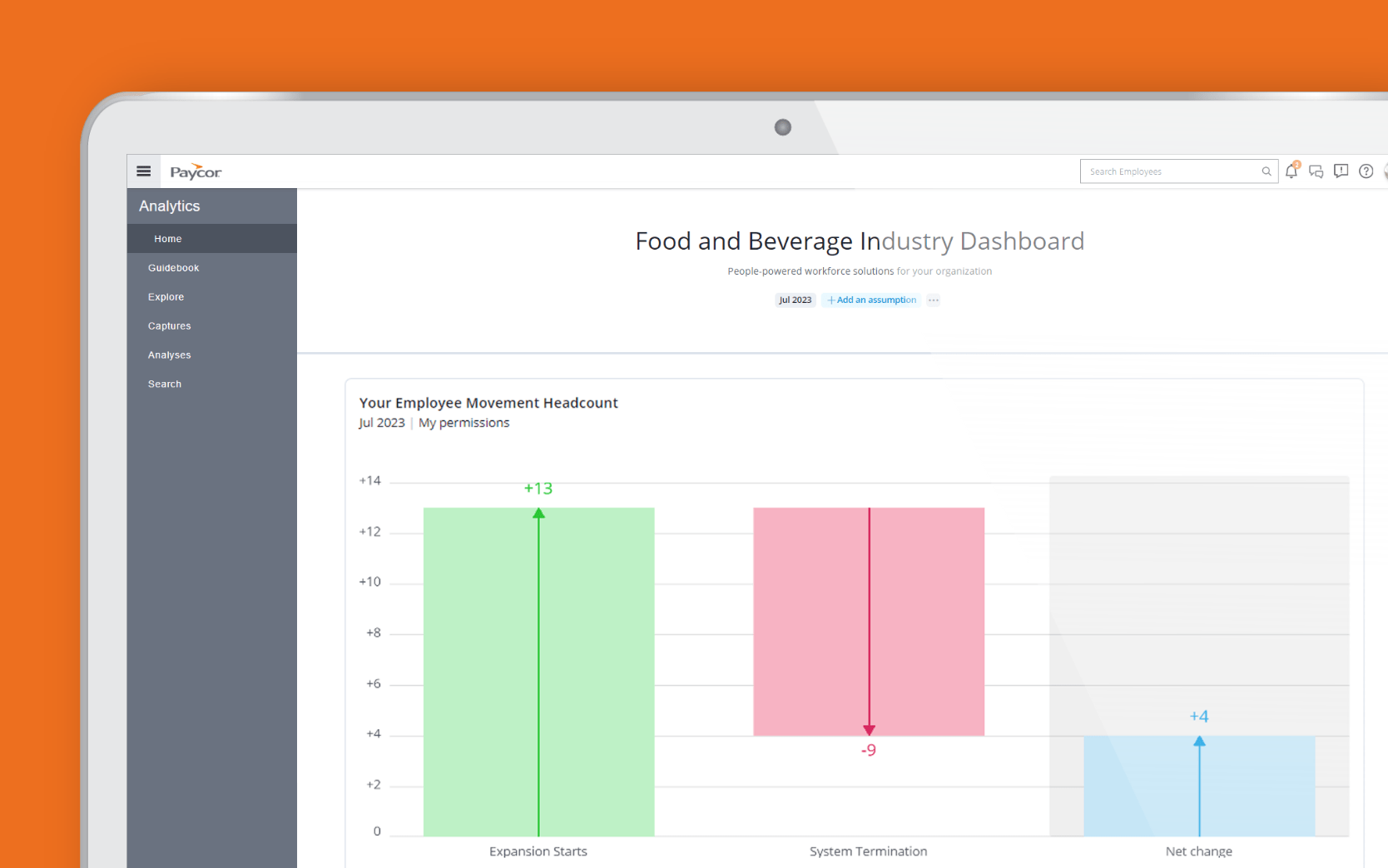Click the People-powered workforce solutions subtitle

pyautogui.click(x=860, y=271)
